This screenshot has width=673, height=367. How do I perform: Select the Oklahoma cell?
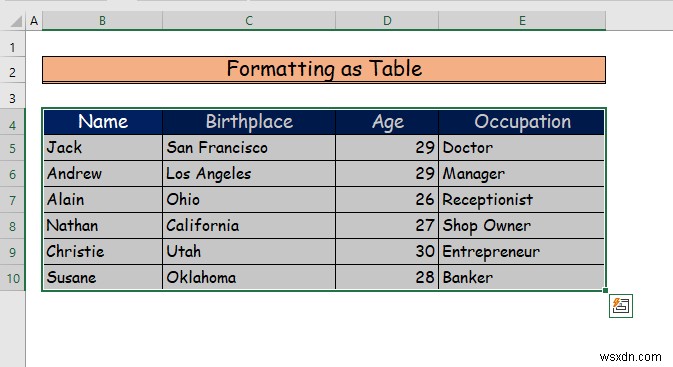click(x=249, y=277)
